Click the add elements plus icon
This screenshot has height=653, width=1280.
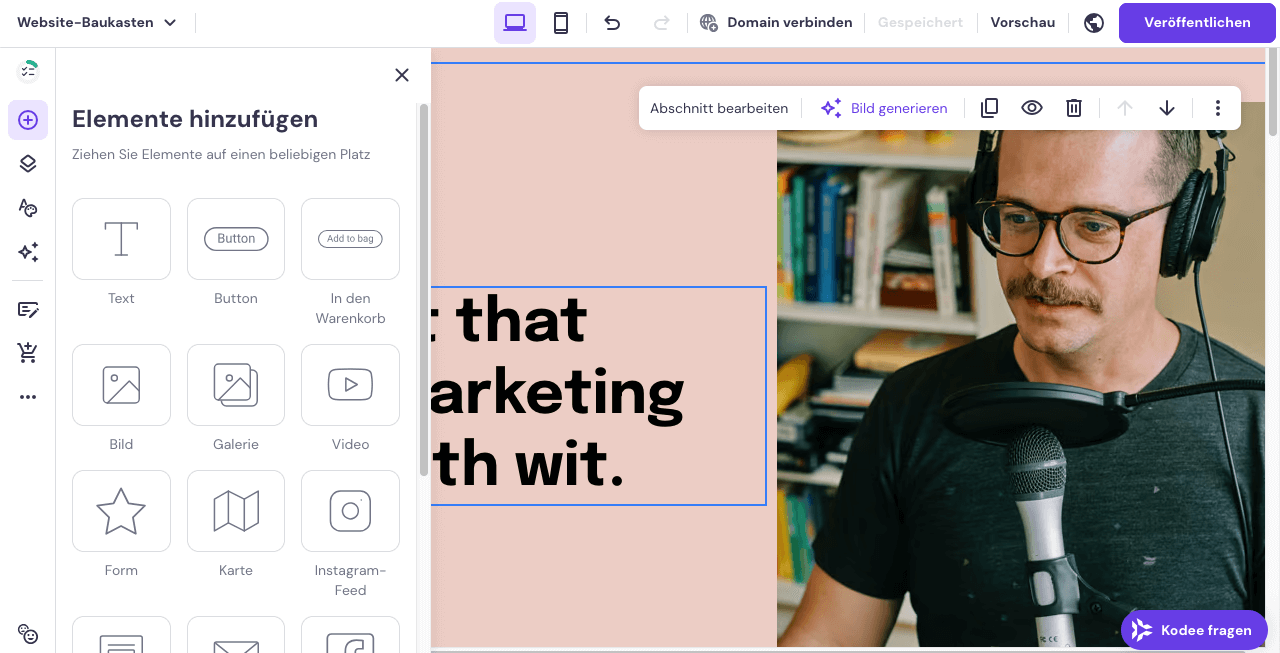pos(28,120)
